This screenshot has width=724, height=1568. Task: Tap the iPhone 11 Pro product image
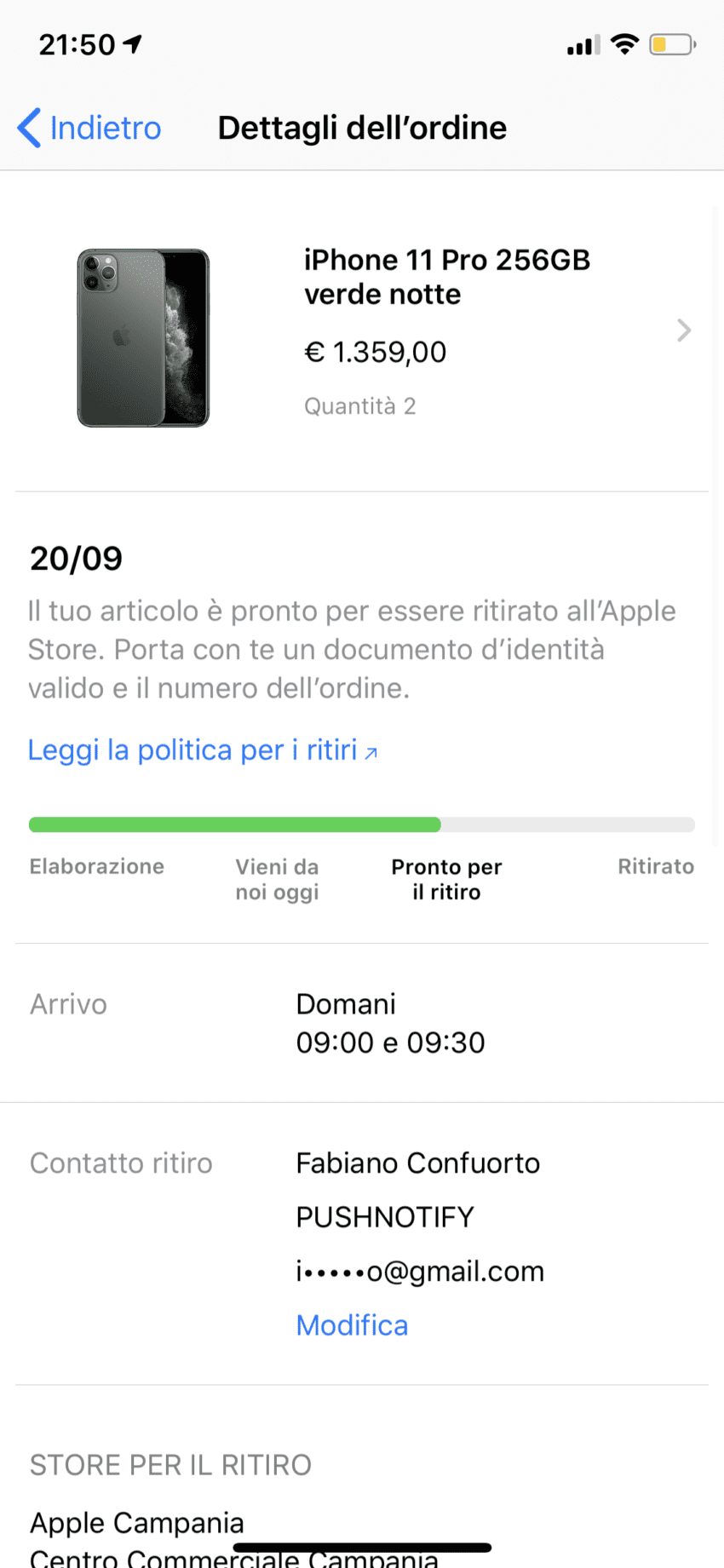(x=143, y=338)
